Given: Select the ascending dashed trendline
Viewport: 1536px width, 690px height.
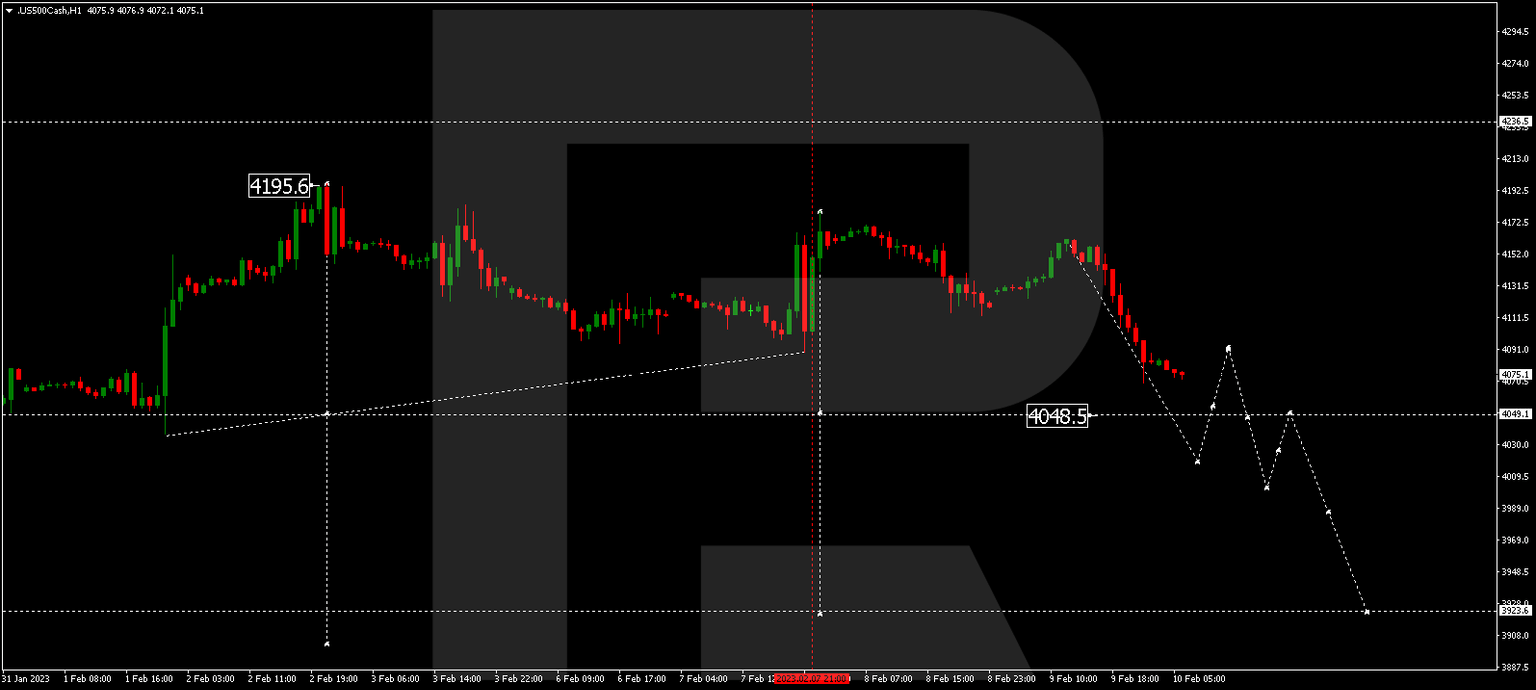Looking at the screenshot, I should coord(500,393).
